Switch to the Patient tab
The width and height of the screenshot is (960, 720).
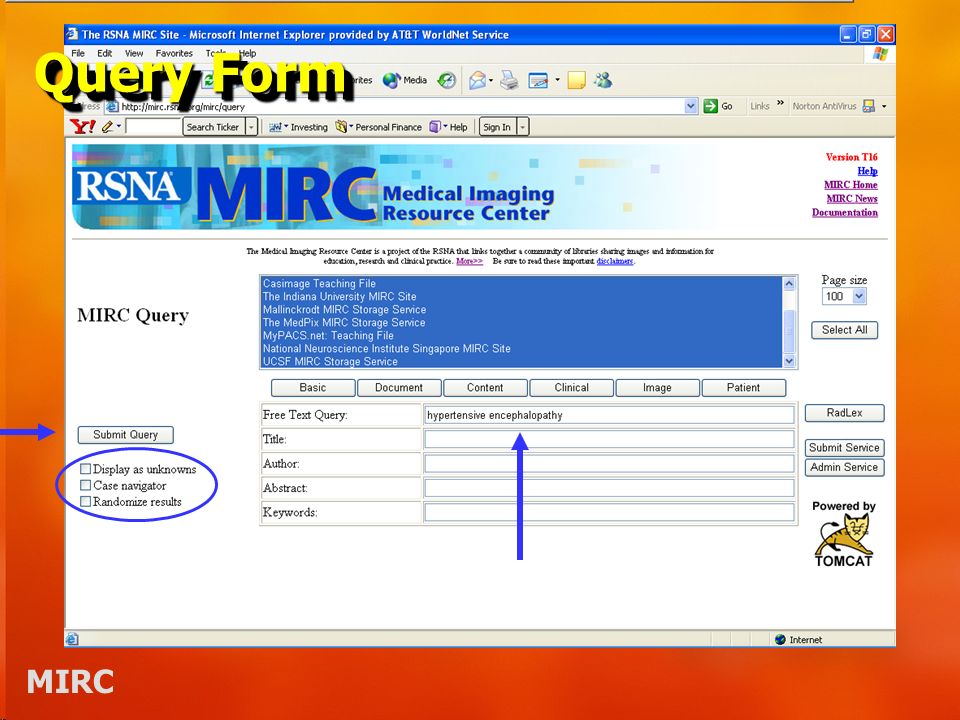743,388
